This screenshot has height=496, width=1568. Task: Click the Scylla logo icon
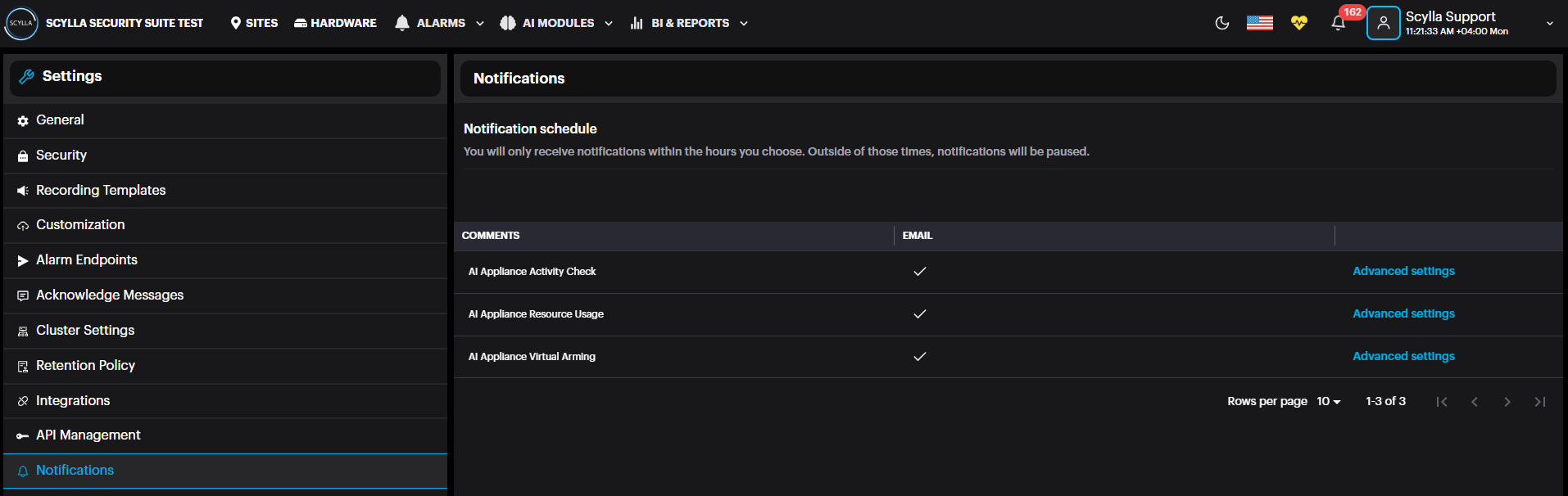(x=21, y=23)
